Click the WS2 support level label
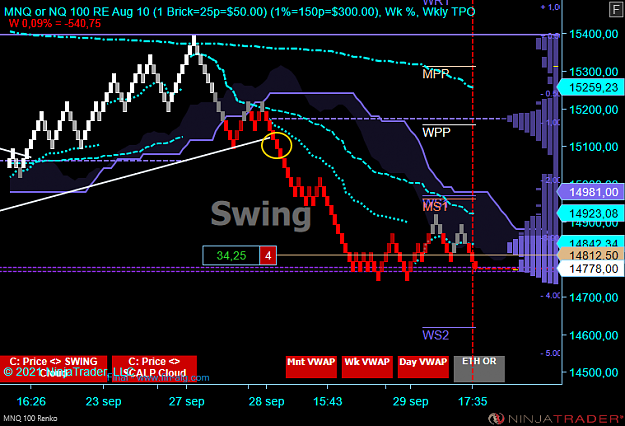 point(435,335)
